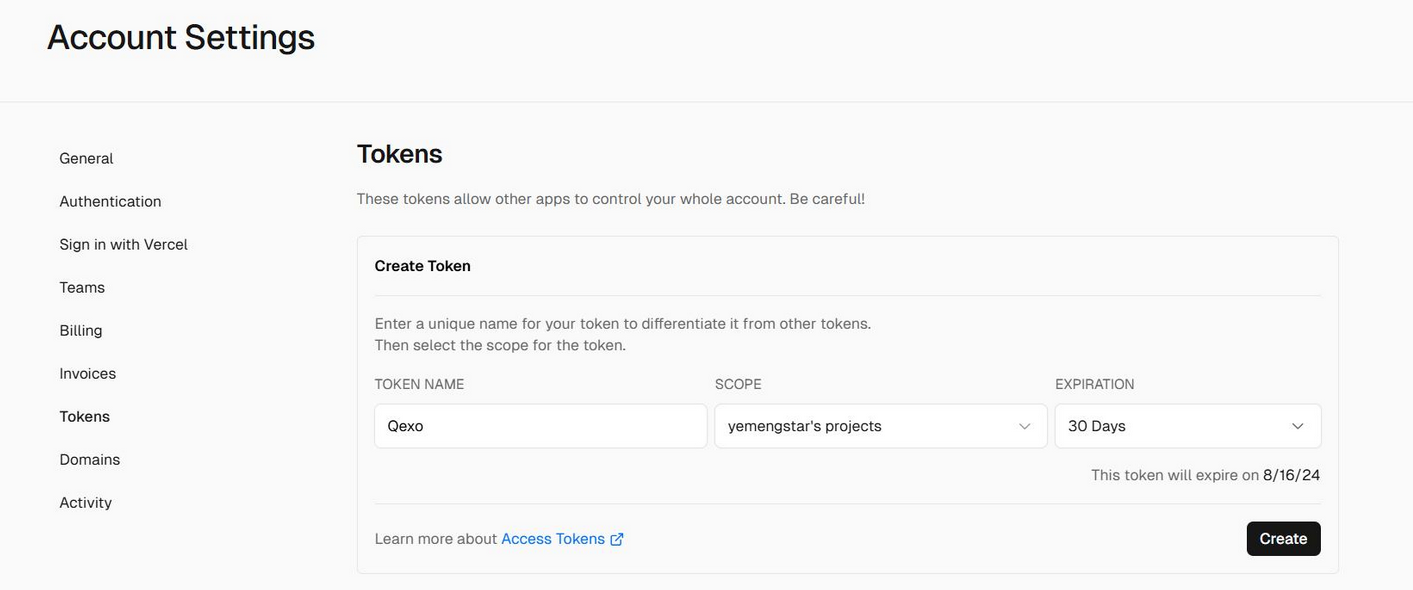Image resolution: width=1413 pixels, height=590 pixels.
Task: Go to Domains settings
Action: click(x=90, y=459)
